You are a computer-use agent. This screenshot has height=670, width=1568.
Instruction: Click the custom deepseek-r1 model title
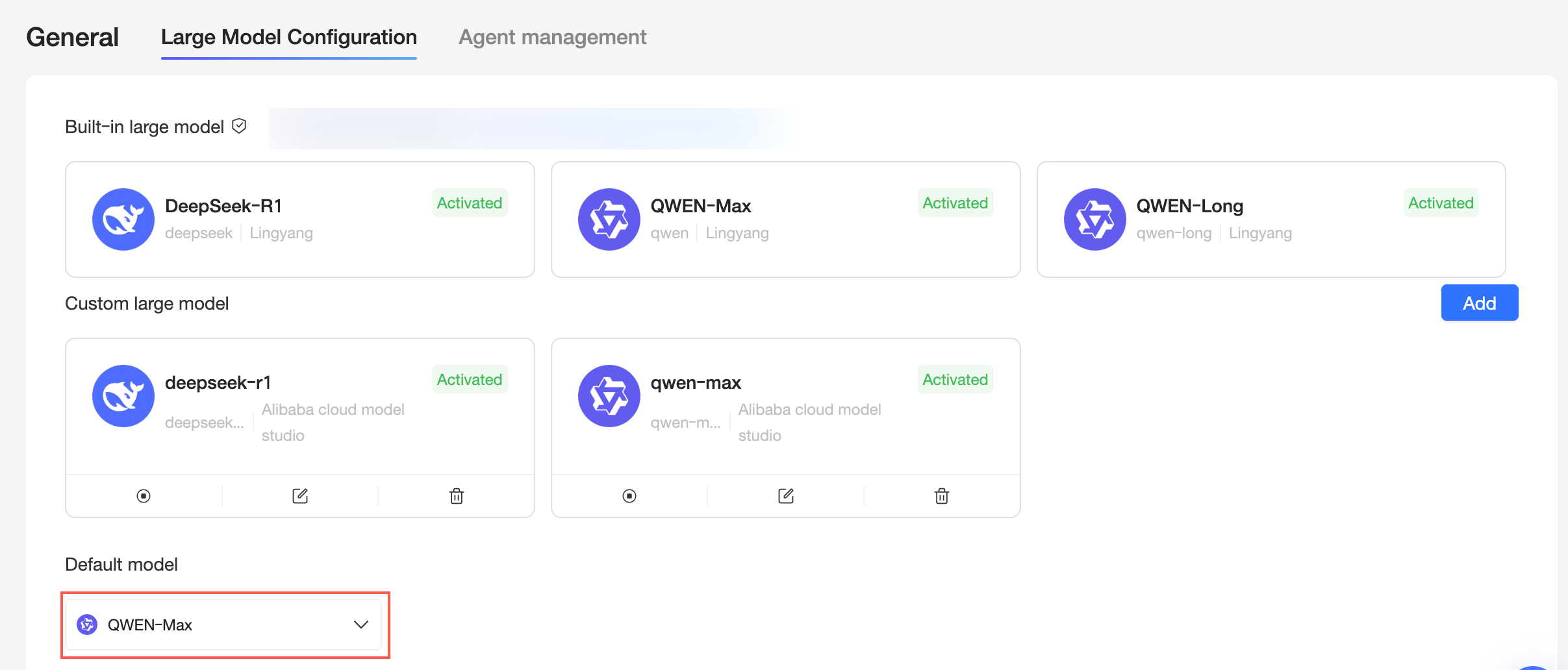218,382
